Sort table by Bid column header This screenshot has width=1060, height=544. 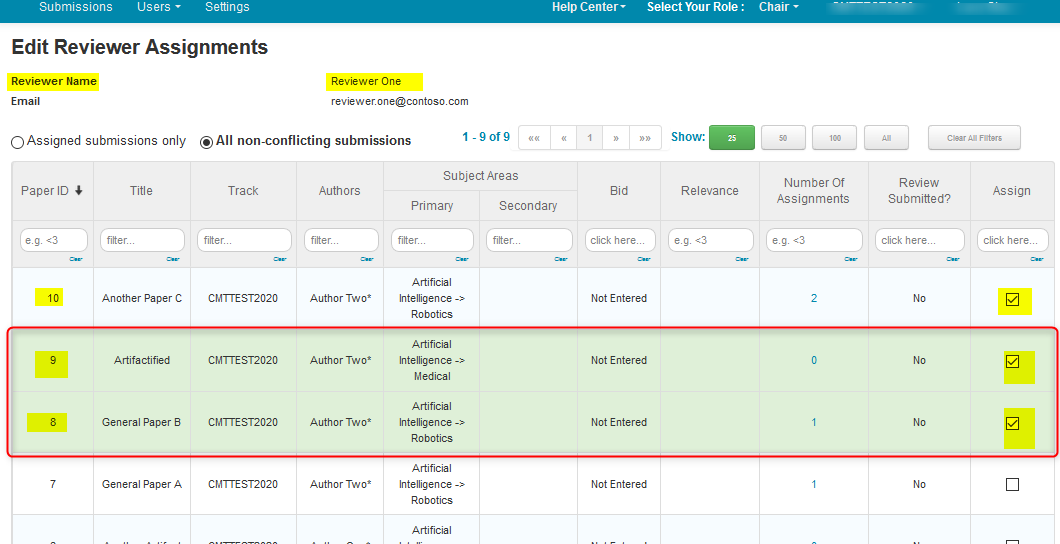point(619,191)
